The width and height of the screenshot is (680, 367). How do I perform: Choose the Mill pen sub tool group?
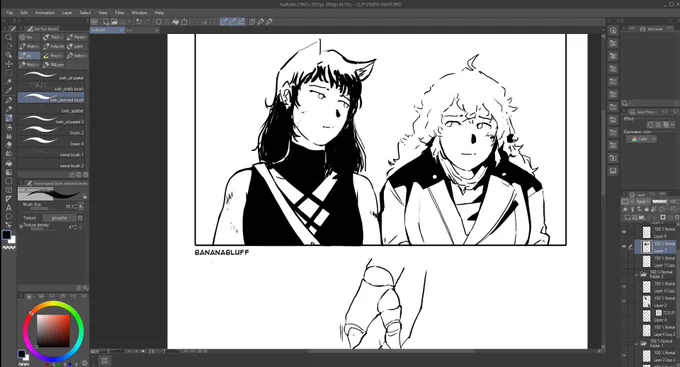pyautogui.click(x=53, y=65)
